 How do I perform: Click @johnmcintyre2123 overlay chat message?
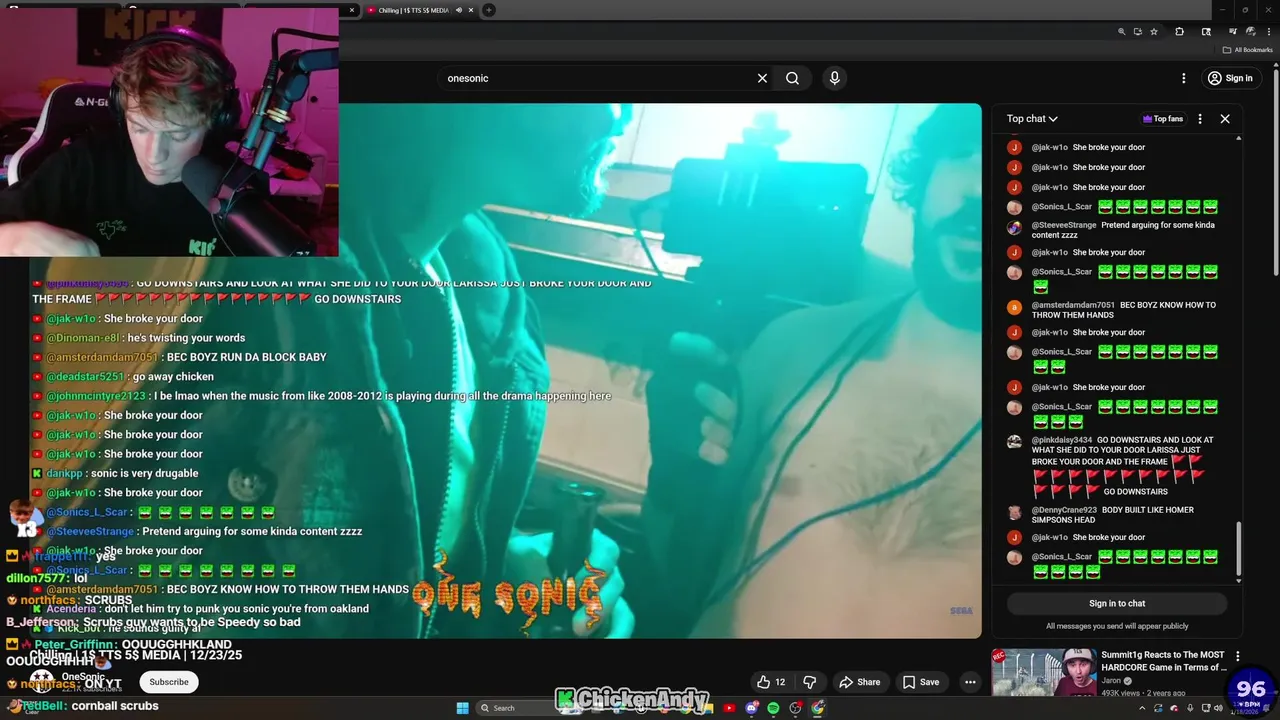(x=321, y=396)
